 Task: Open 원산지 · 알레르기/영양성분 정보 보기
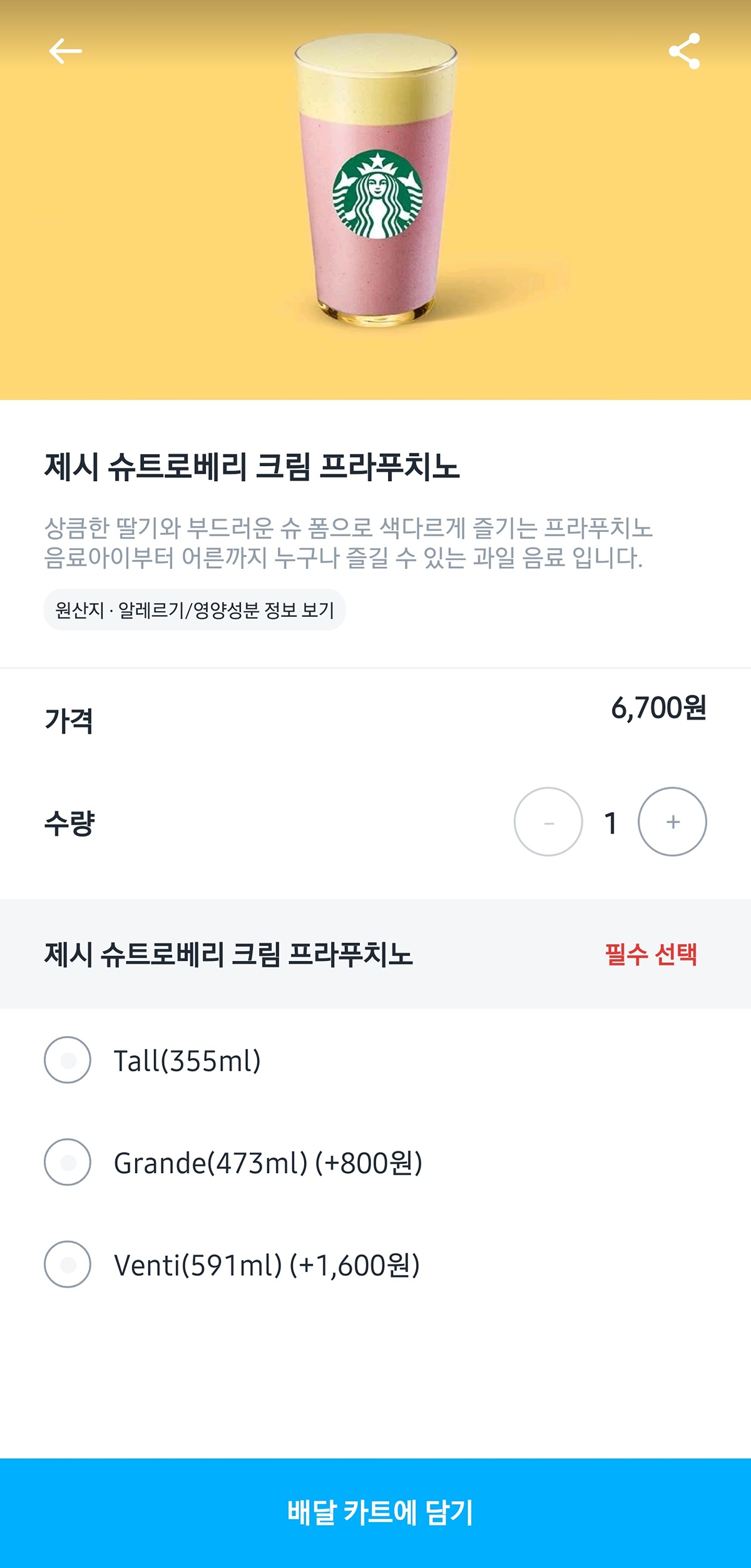pos(195,610)
